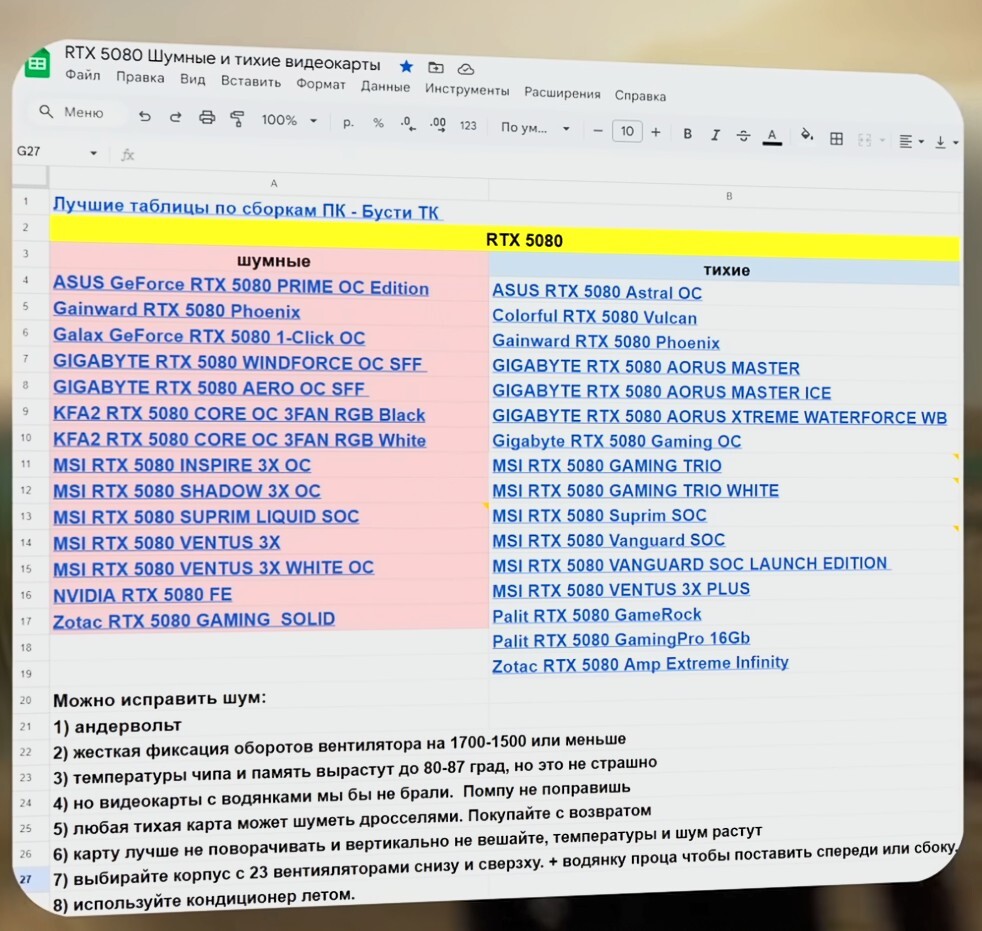Open the fill color picker
Screen dimensions: 982x931
[x=807, y=135]
